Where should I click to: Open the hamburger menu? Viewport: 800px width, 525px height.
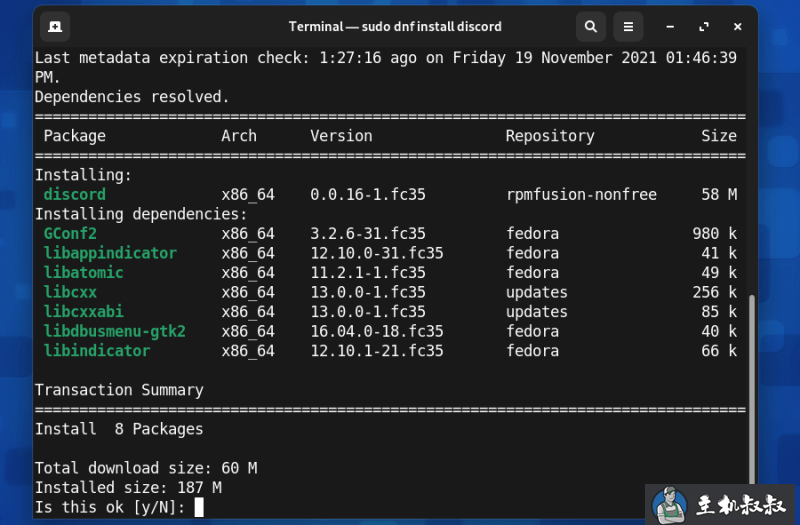pos(628,27)
